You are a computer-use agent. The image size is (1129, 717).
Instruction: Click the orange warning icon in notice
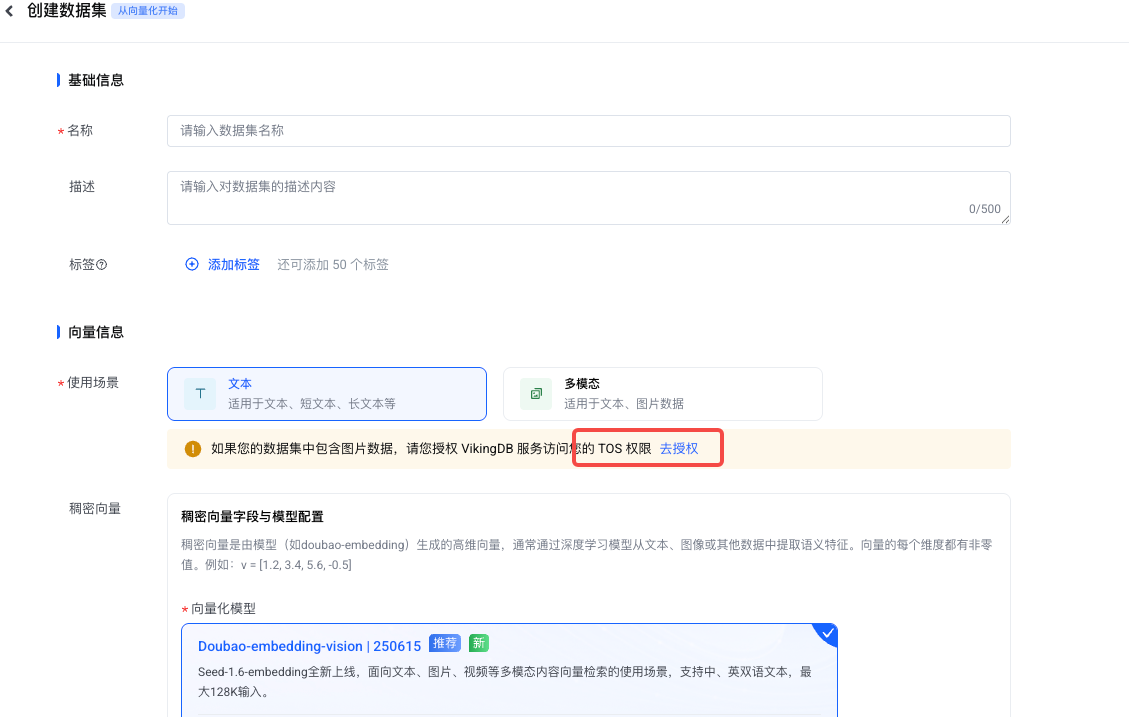193,449
